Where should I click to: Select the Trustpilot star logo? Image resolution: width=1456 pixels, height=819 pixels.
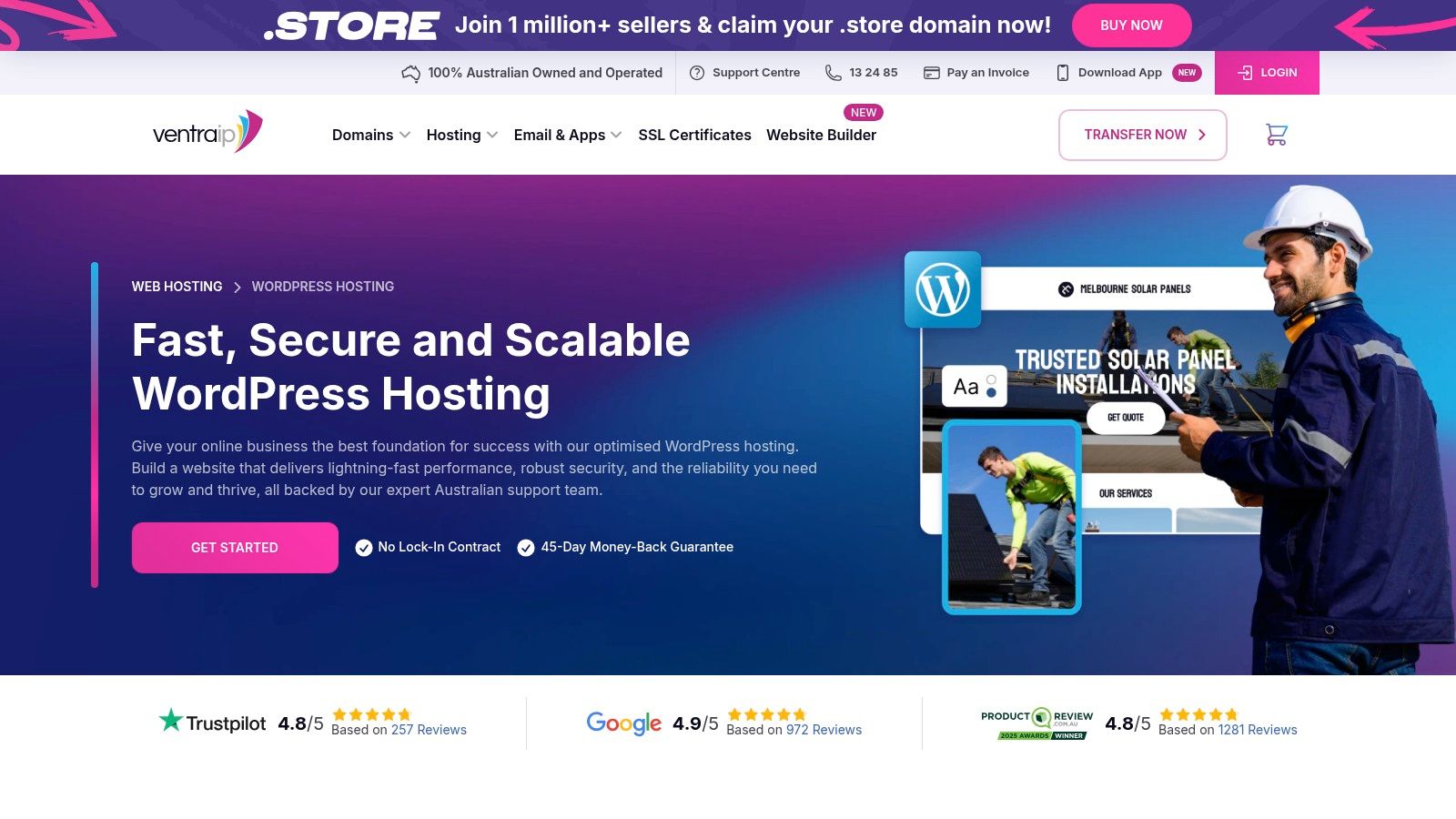(169, 720)
